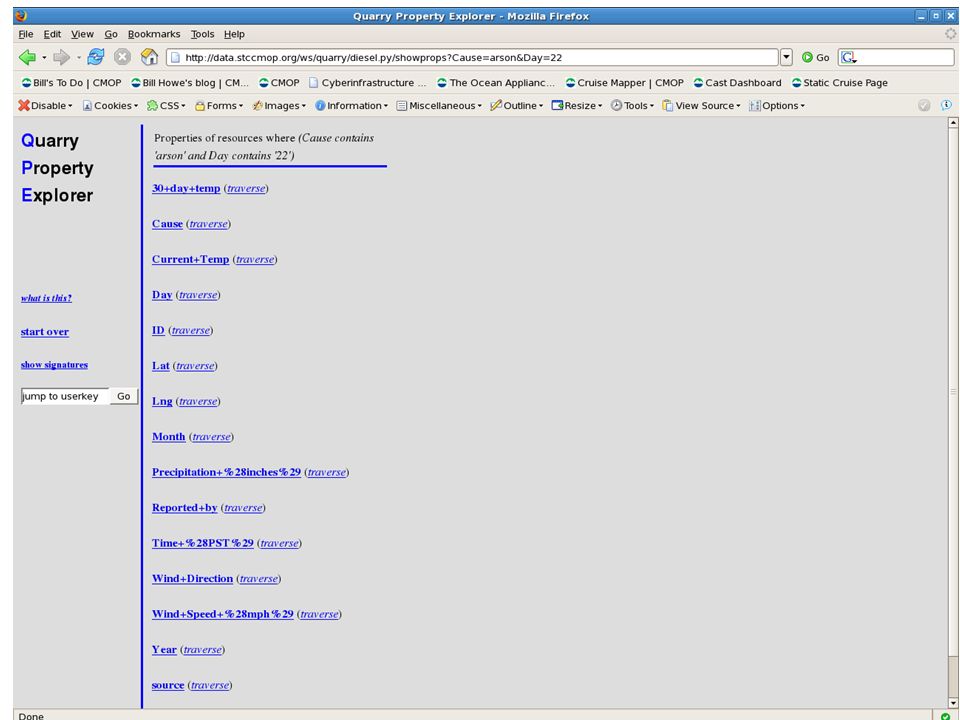Expand the Back button history dropdown

[x=44, y=58]
